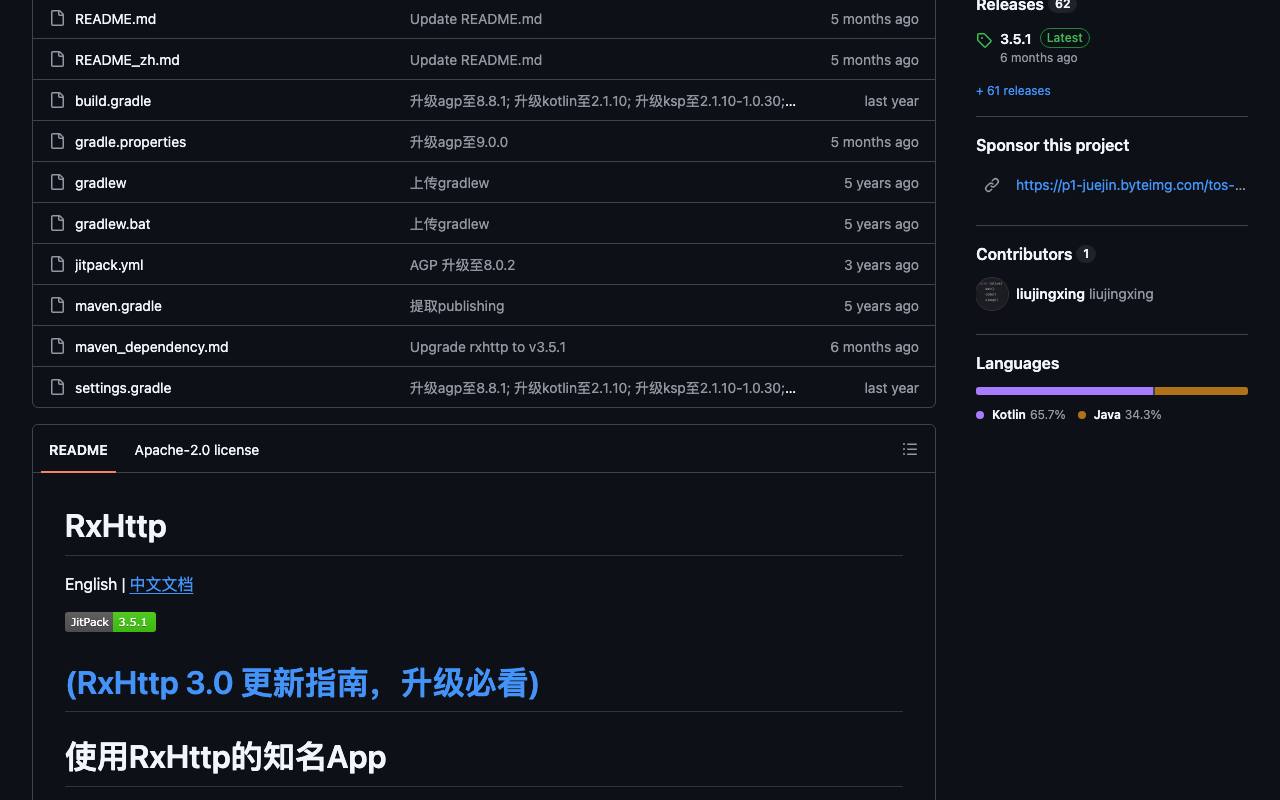Click the file icon beside gradlew.bat
Viewport: 1280px width, 800px height.
57,224
